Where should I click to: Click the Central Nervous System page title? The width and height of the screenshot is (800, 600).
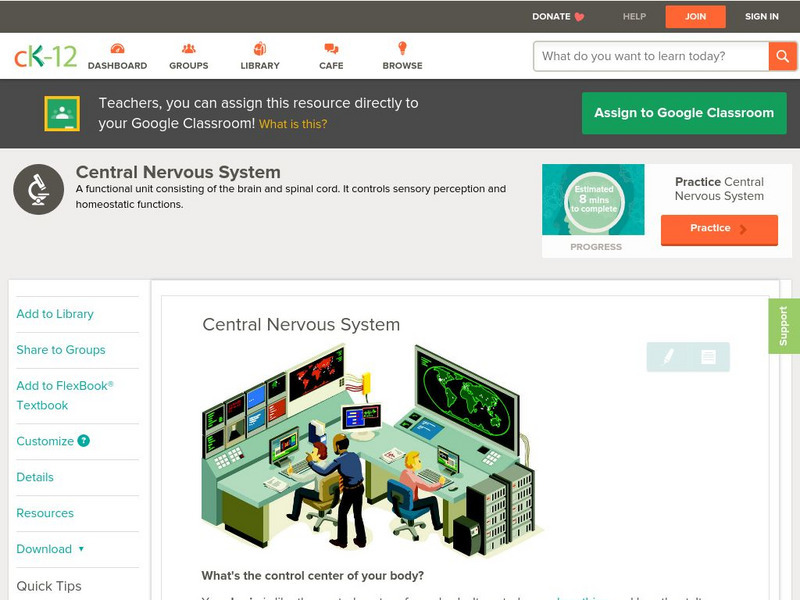coord(178,172)
